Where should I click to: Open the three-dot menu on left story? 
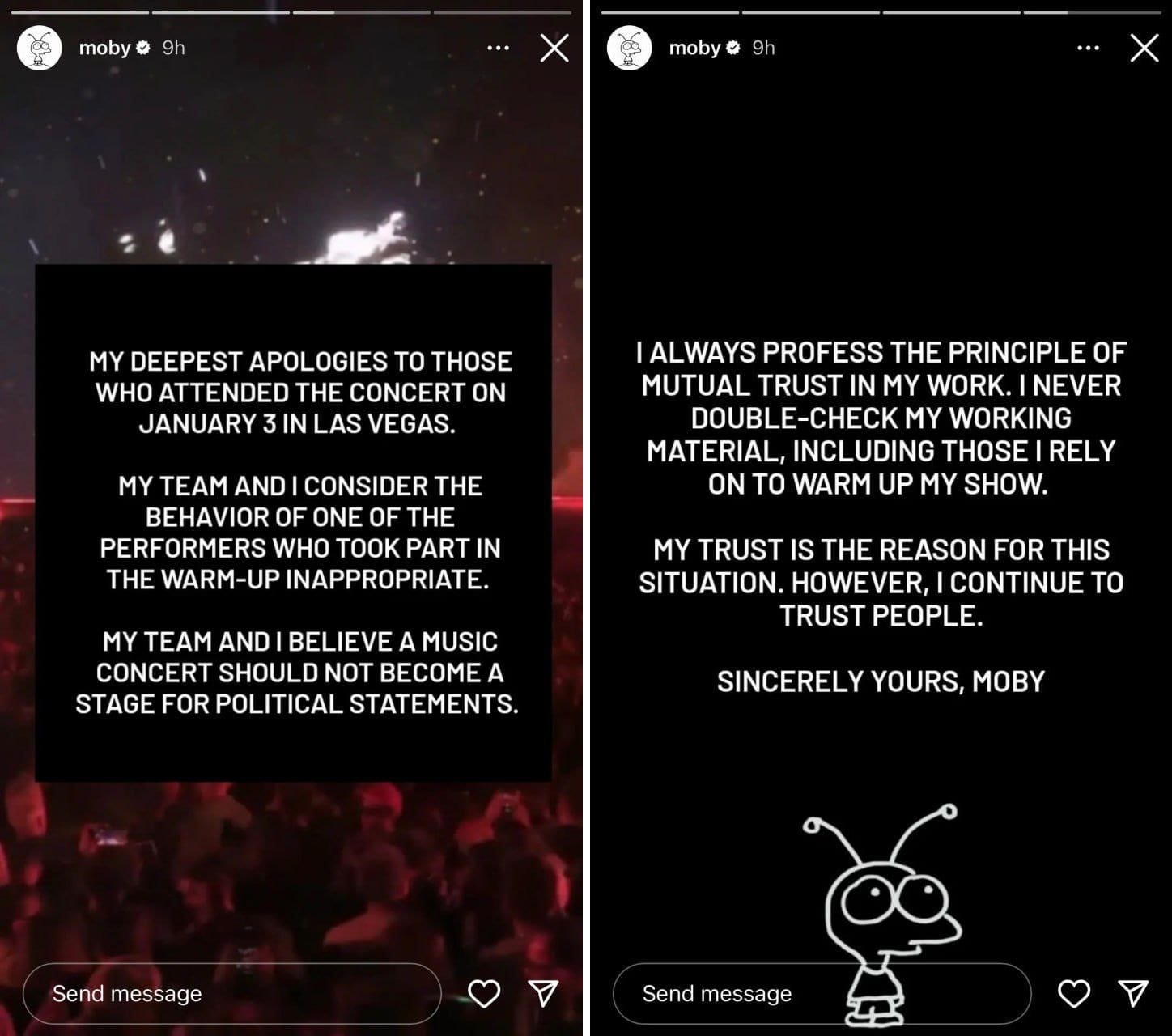(498, 49)
